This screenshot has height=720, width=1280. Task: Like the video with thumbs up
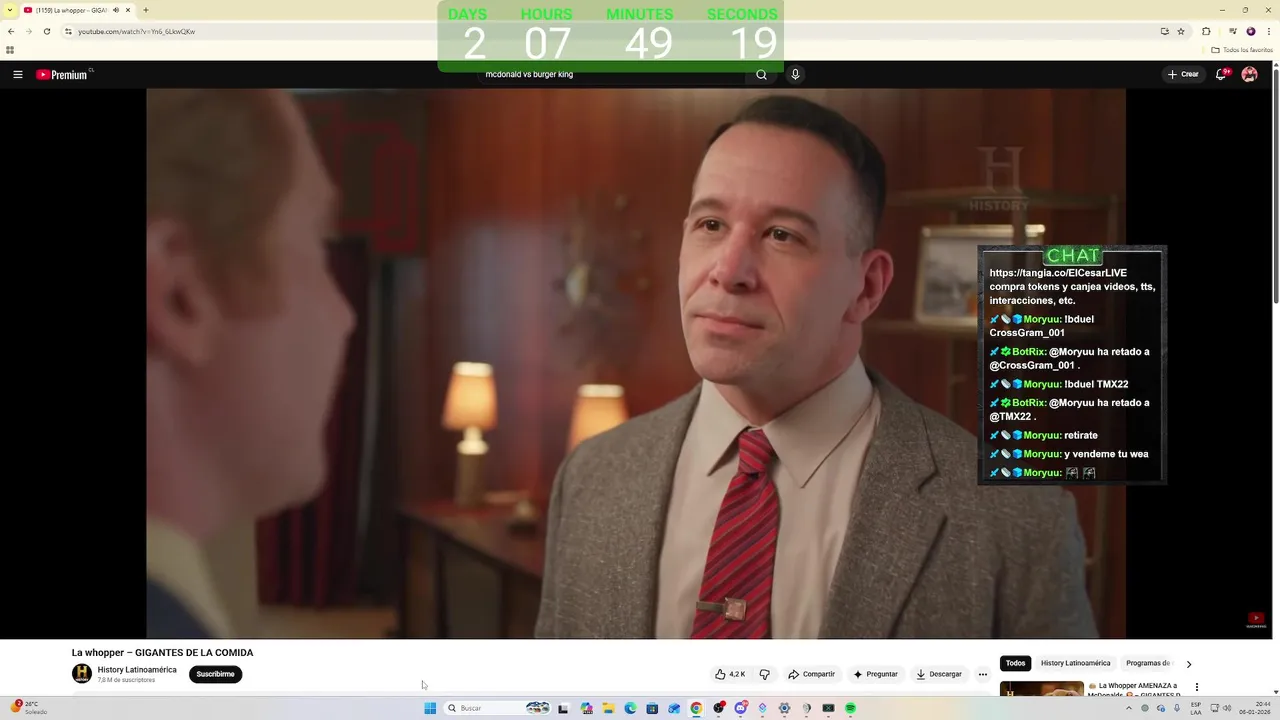(730, 674)
